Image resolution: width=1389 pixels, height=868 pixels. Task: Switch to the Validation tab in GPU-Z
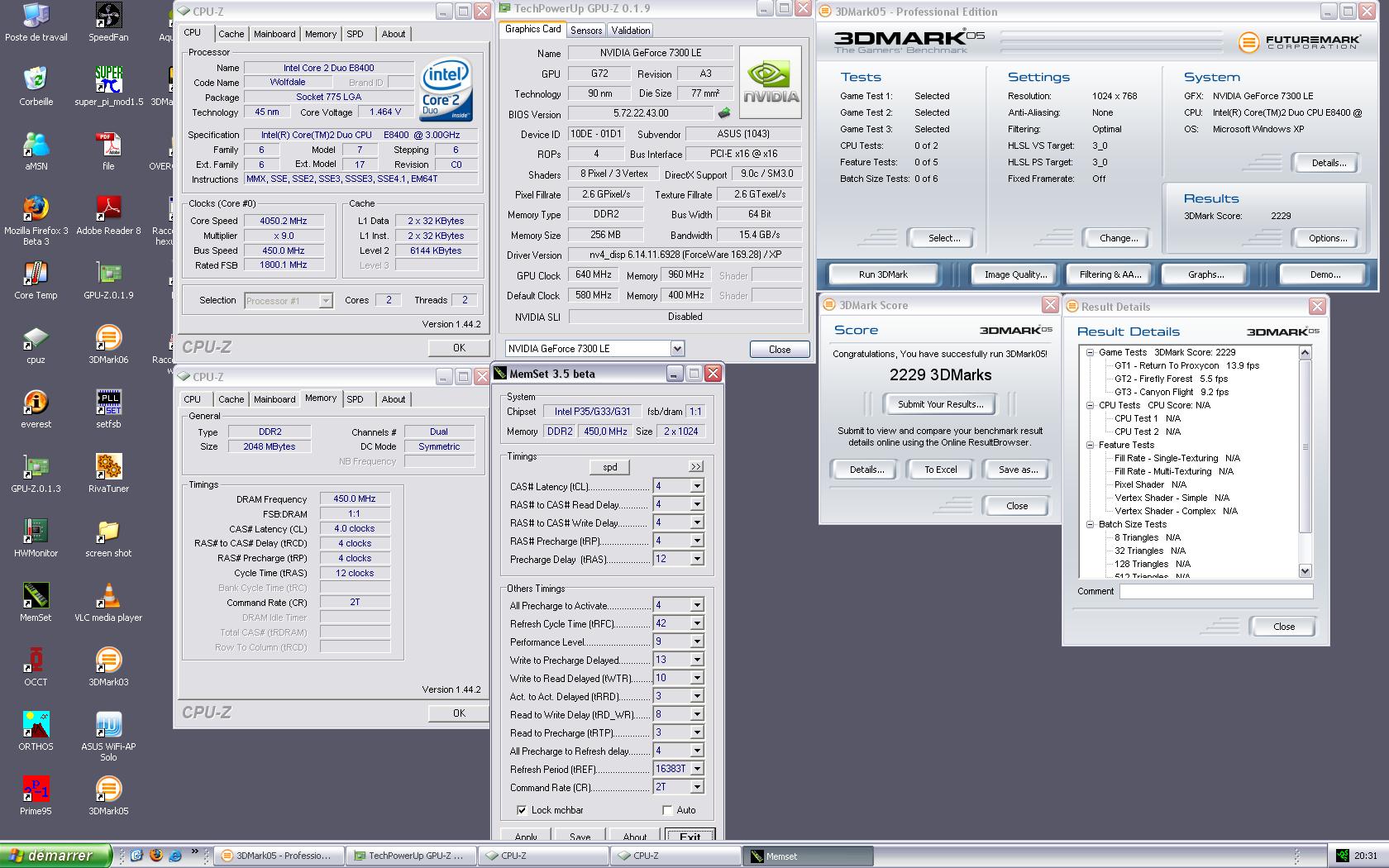[631, 31]
